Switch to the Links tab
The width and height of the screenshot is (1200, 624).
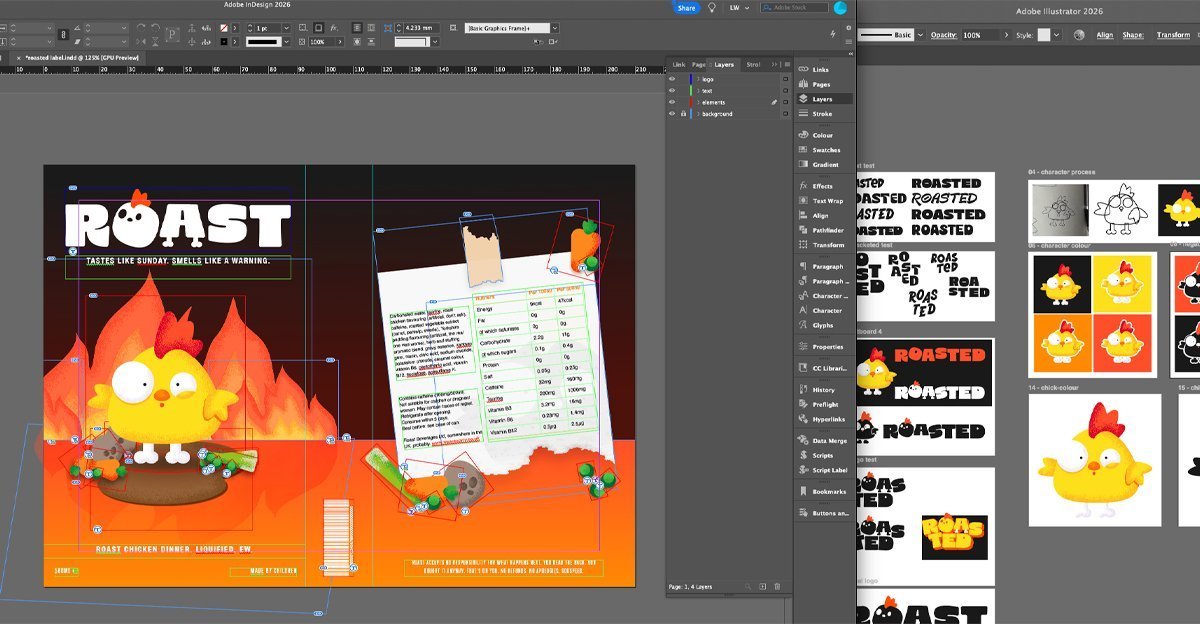[x=679, y=64]
